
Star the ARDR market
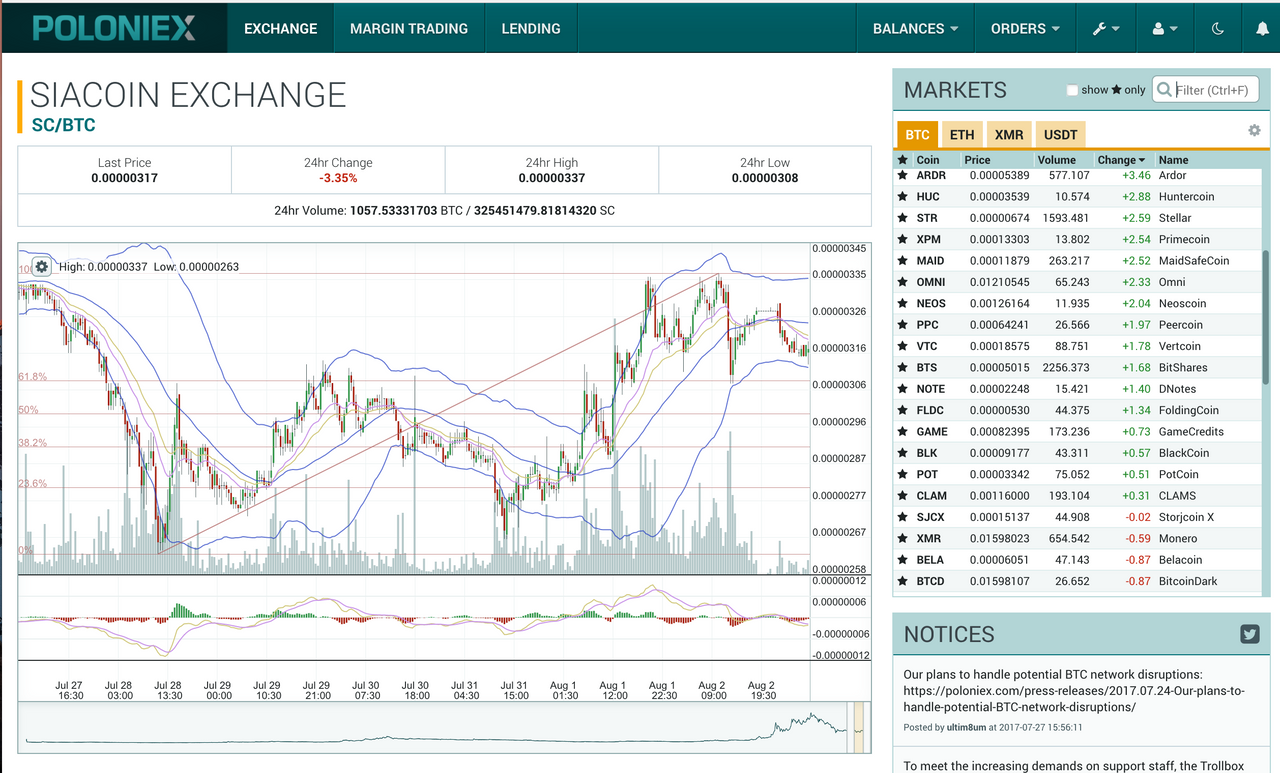pos(903,176)
